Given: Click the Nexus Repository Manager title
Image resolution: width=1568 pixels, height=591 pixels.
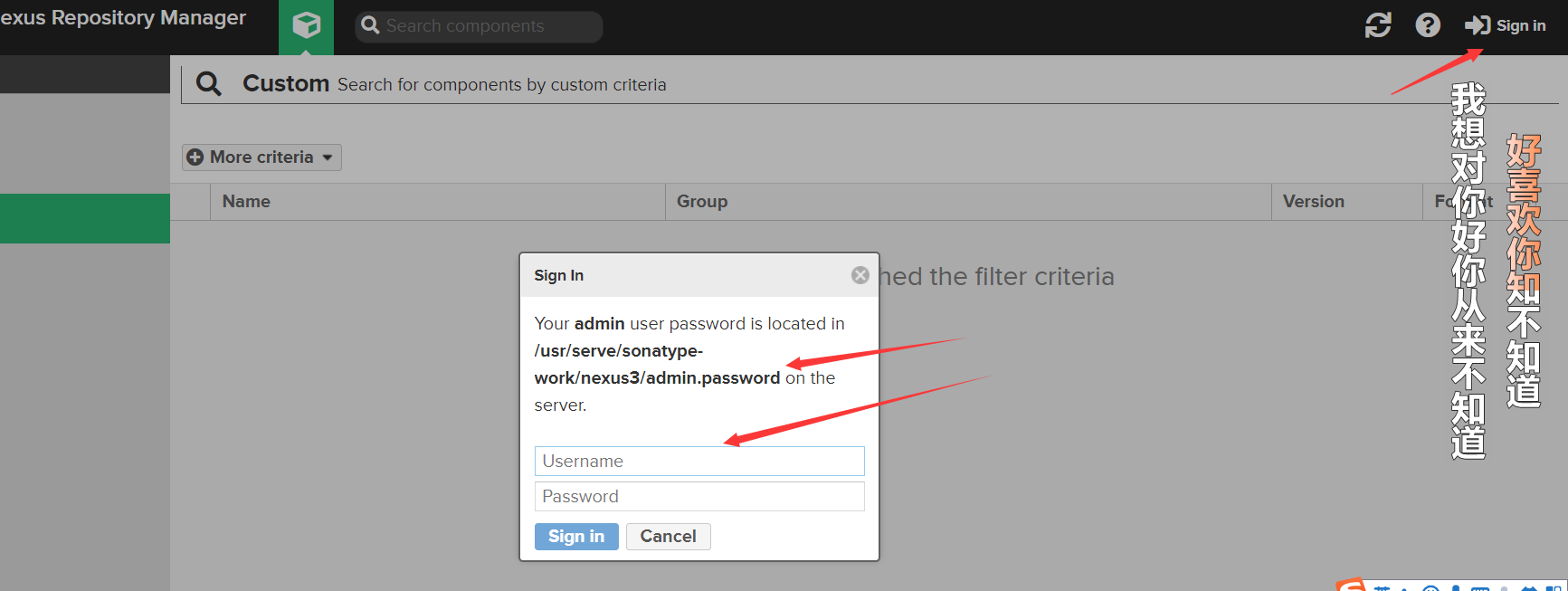Looking at the screenshot, I should pyautogui.click(x=123, y=18).
